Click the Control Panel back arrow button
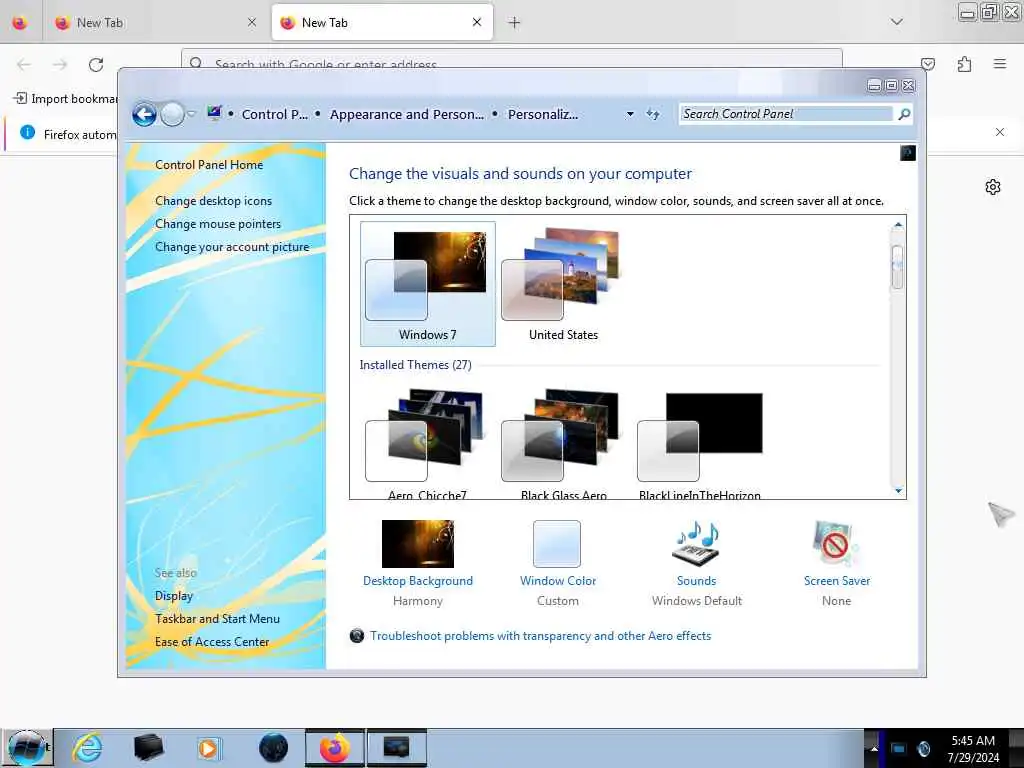 pyautogui.click(x=144, y=115)
